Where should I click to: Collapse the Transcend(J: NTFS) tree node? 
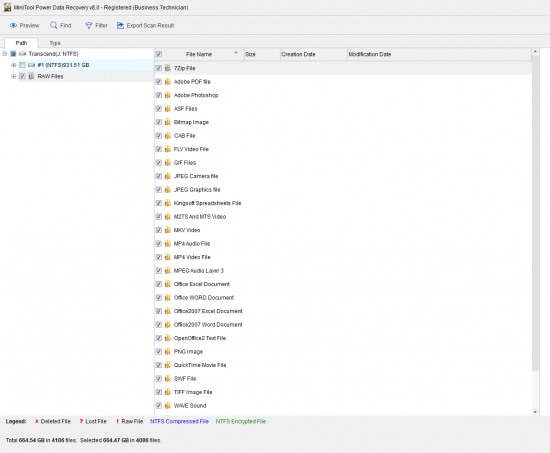5,54
